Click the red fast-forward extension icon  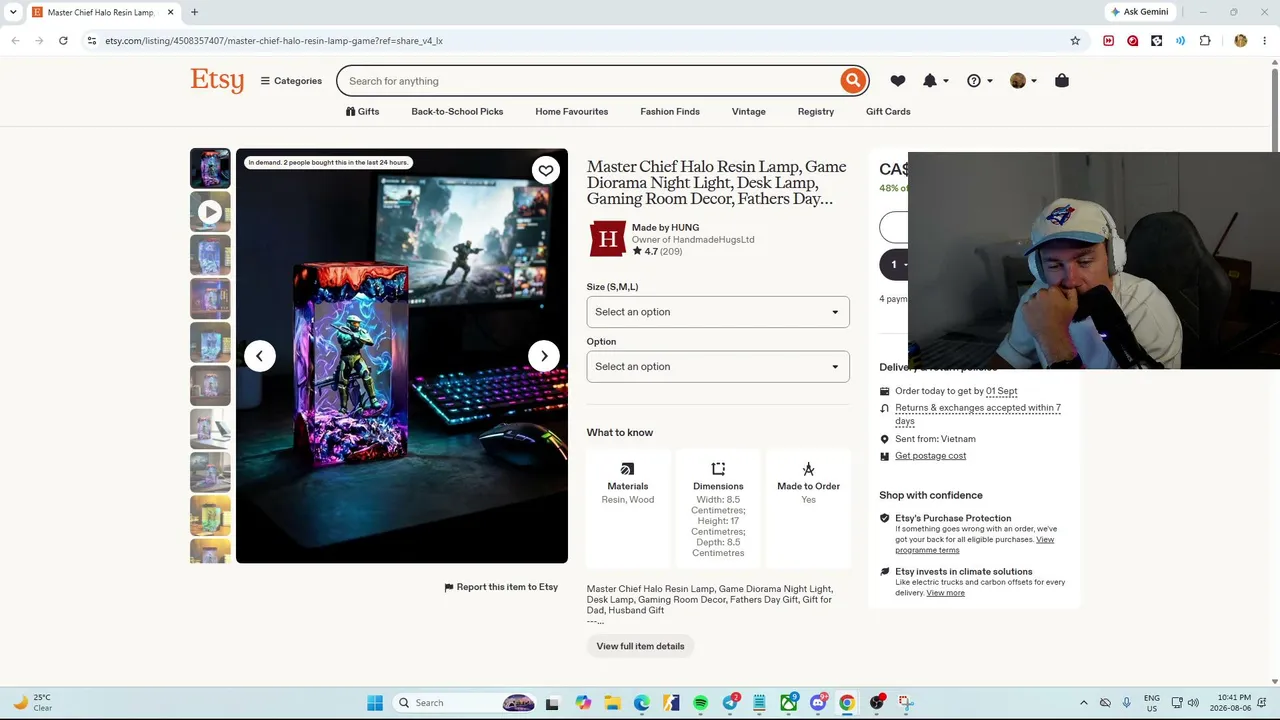coord(1108,41)
